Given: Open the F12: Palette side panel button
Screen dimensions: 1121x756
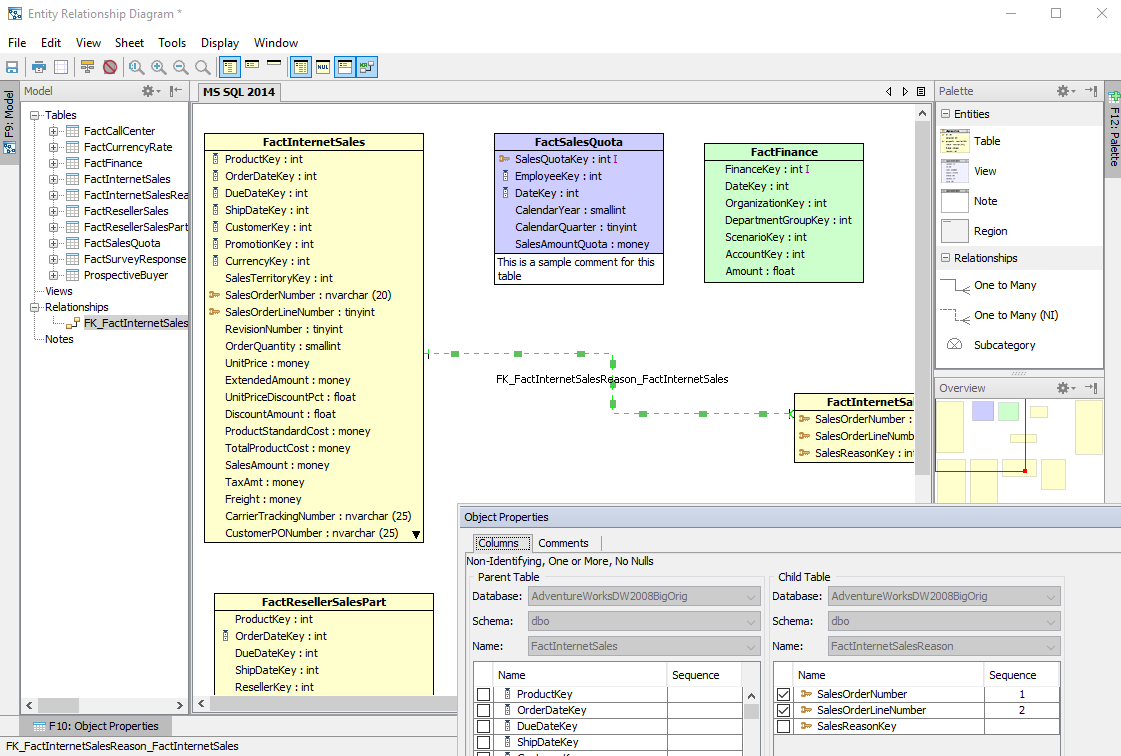Looking at the screenshot, I should click(x=1112, y=134).
